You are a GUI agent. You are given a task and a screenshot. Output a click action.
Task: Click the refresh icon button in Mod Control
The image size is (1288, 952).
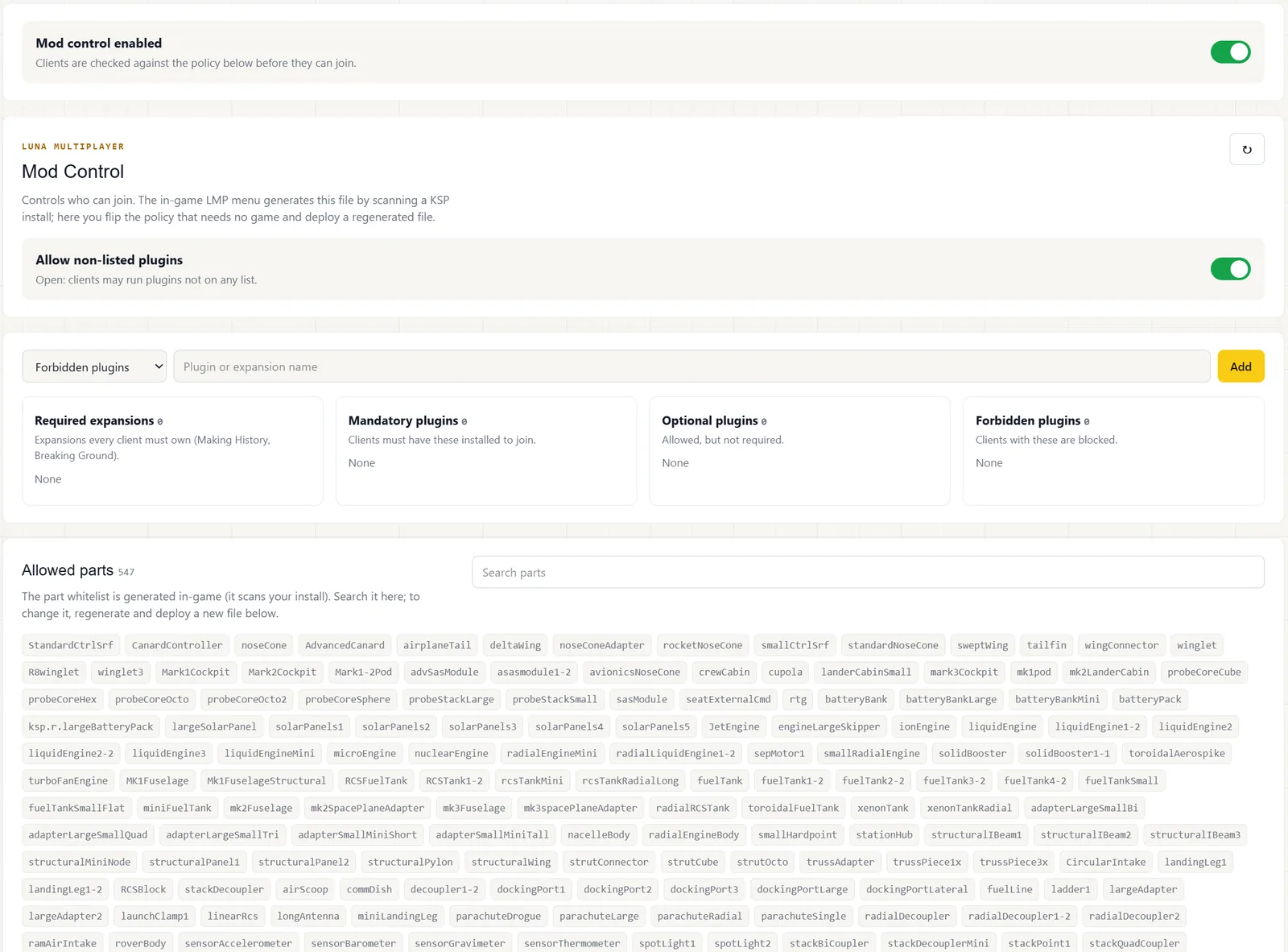[1246, 149]
